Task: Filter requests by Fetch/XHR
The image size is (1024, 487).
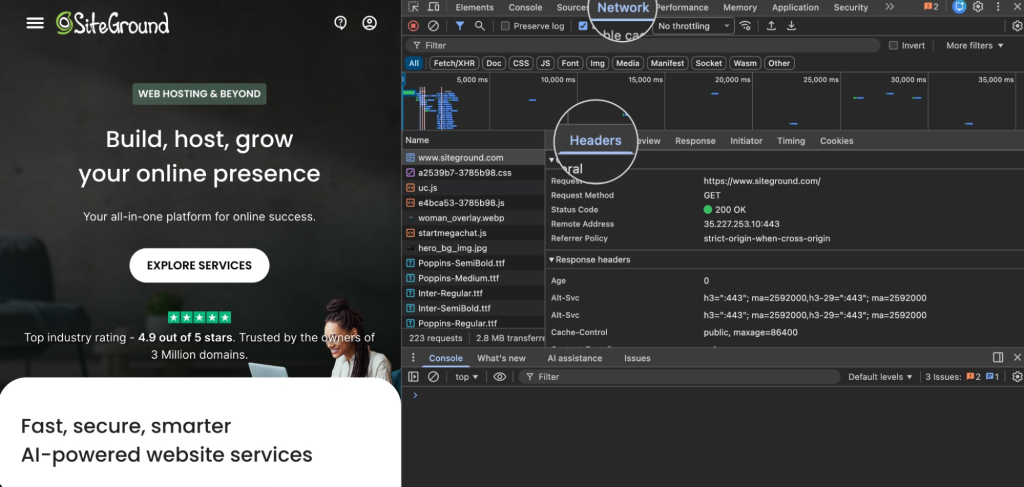Action: tap(455, 63)
